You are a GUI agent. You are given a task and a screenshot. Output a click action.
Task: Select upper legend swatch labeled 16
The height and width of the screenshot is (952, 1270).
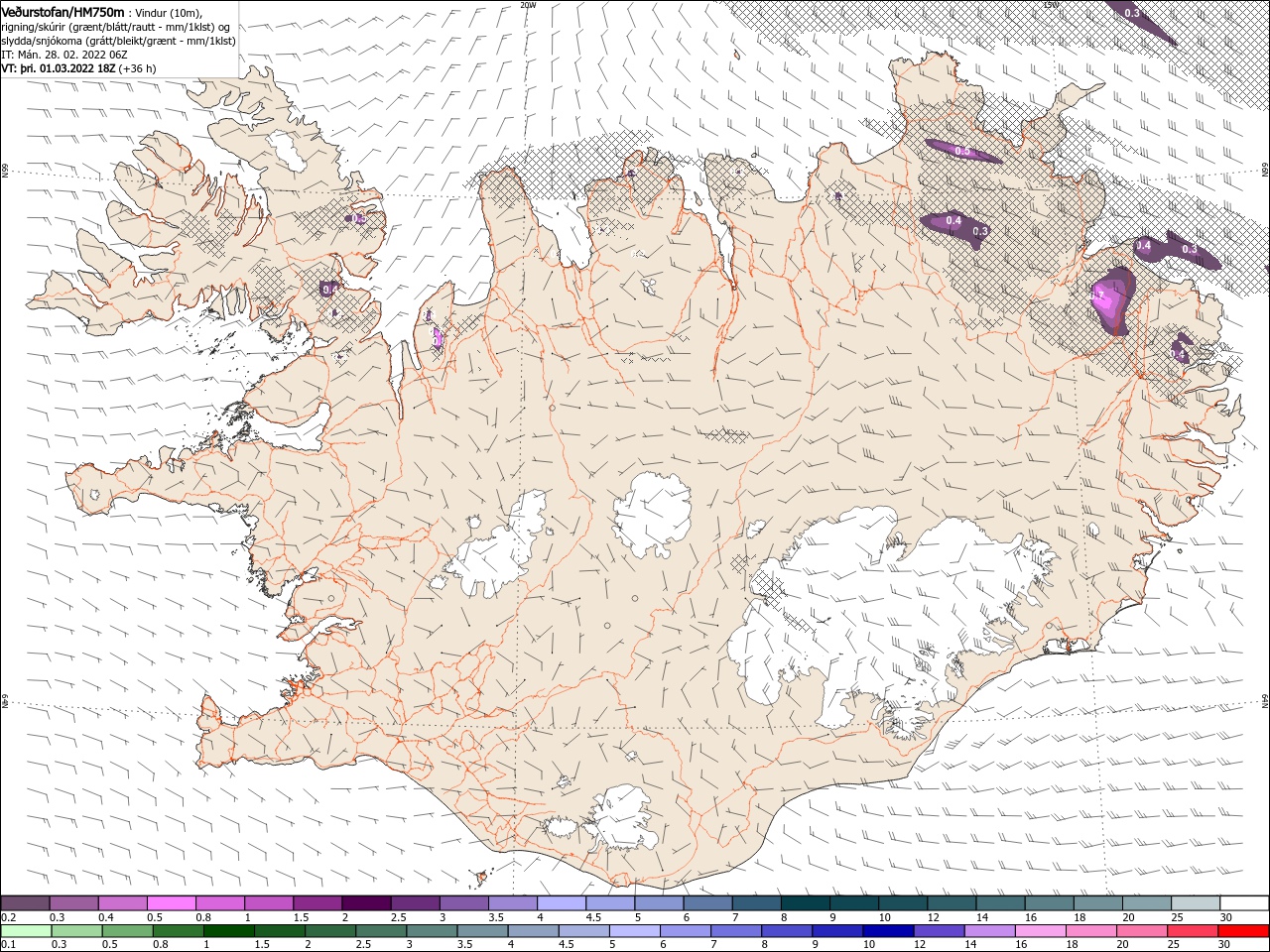[1048, 903]
